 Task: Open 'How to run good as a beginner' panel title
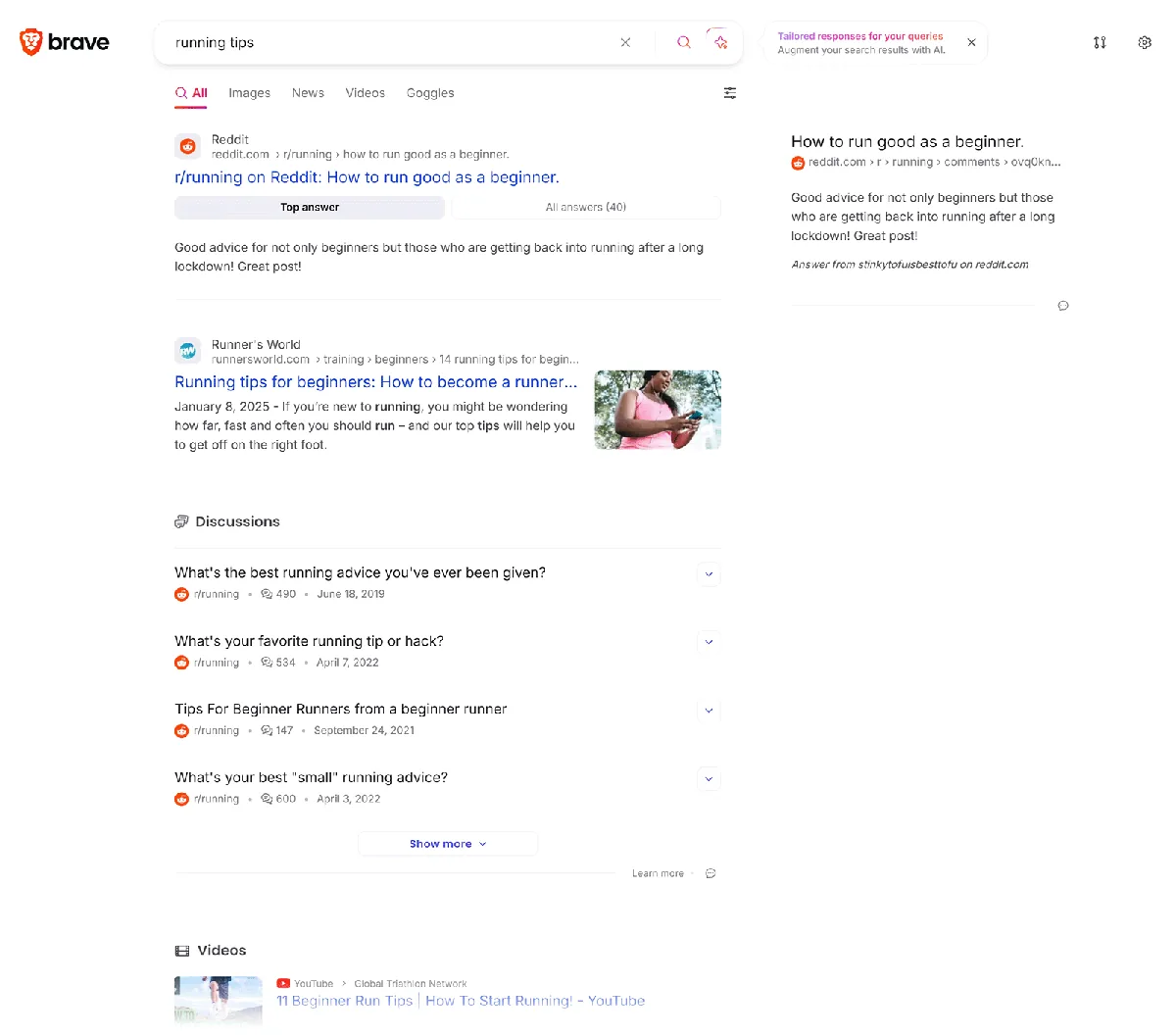pos(907,141)
